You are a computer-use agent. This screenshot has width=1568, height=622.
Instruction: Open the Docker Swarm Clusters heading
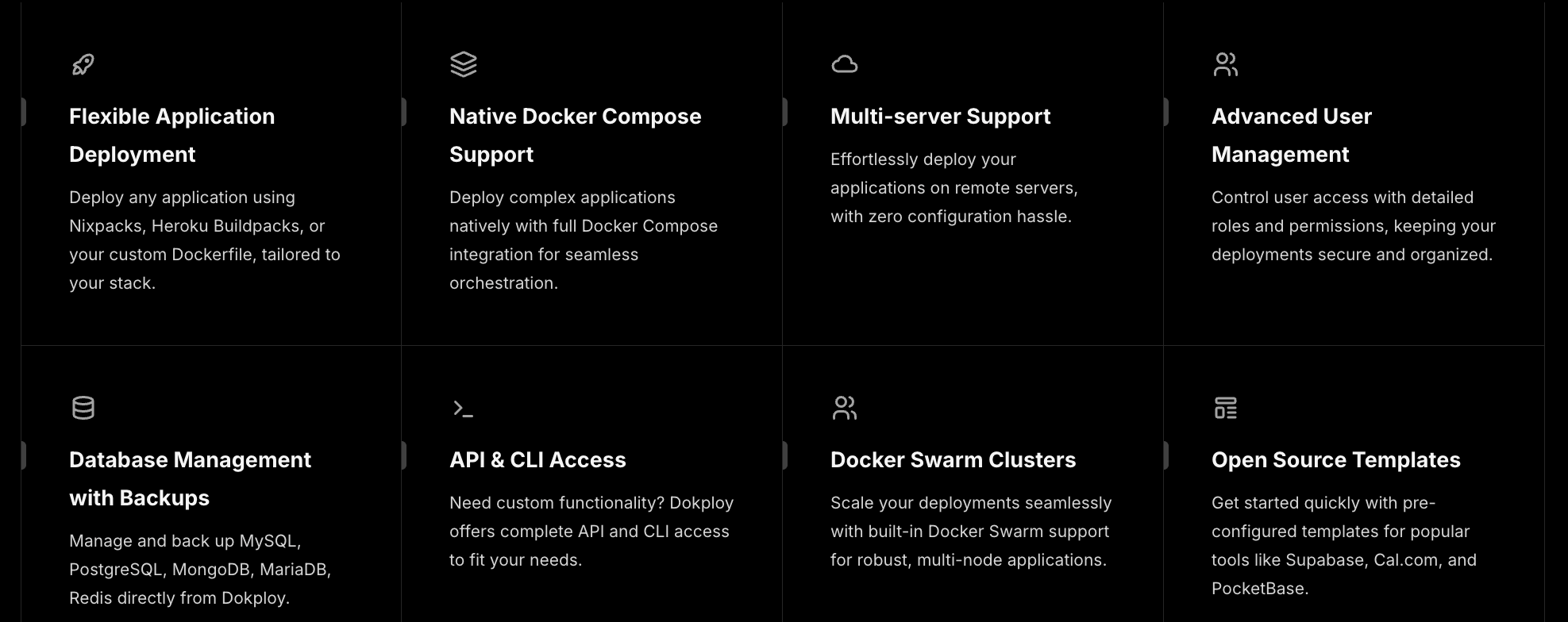pyautogui.click(x=953, y=459)
